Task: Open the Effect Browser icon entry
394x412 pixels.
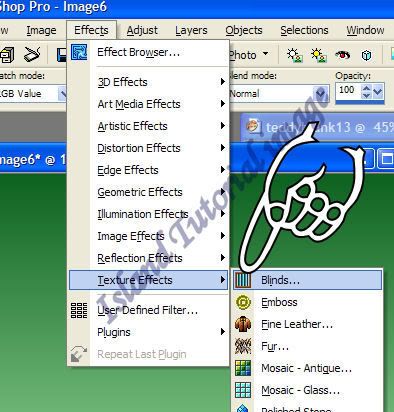Action: click(x=79, y=52)
